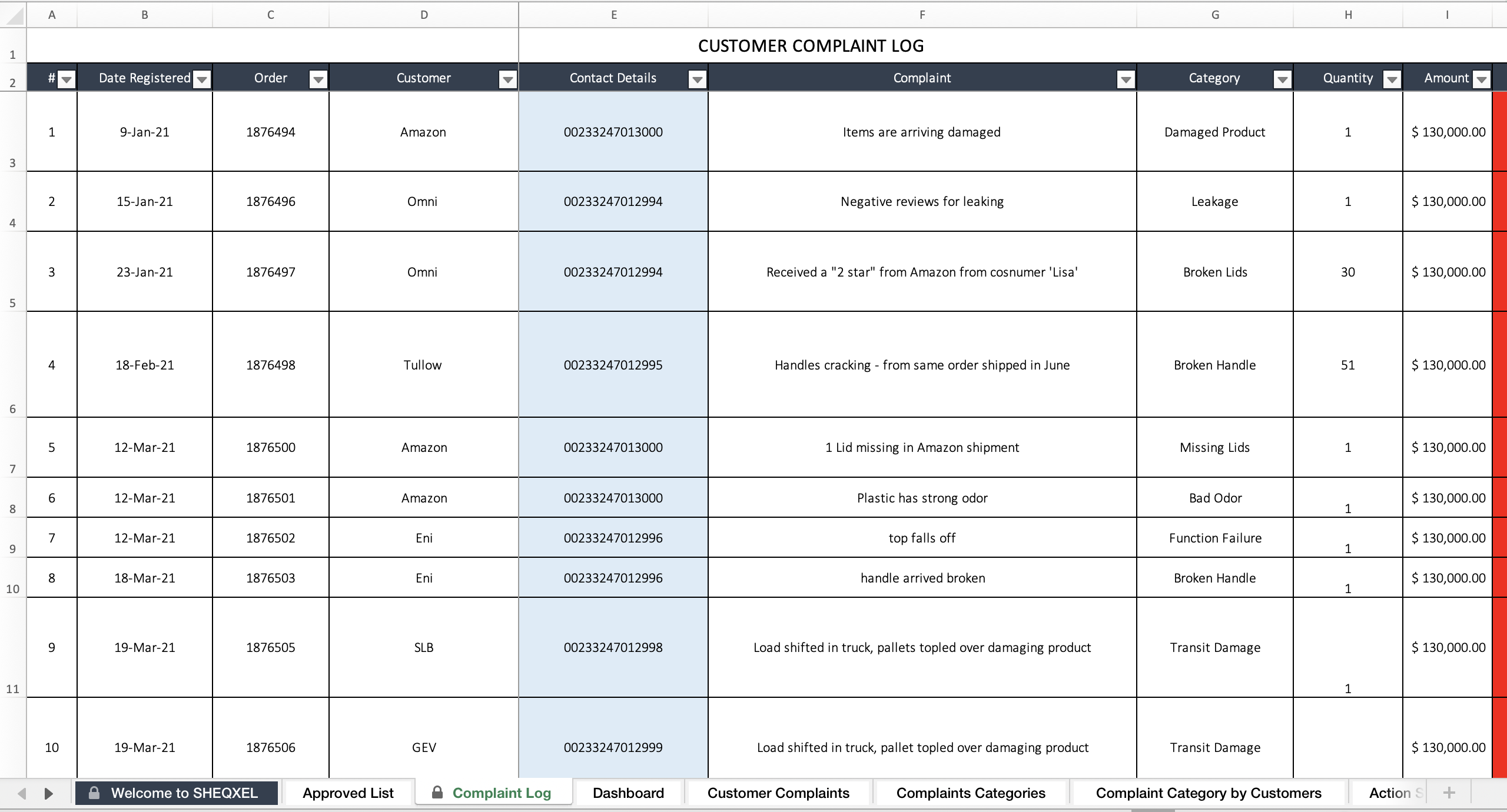The width and height of the screenshot is (1507, 812).
Task: Open the Contact Details filter dropdown
Action: pos(698,79)
